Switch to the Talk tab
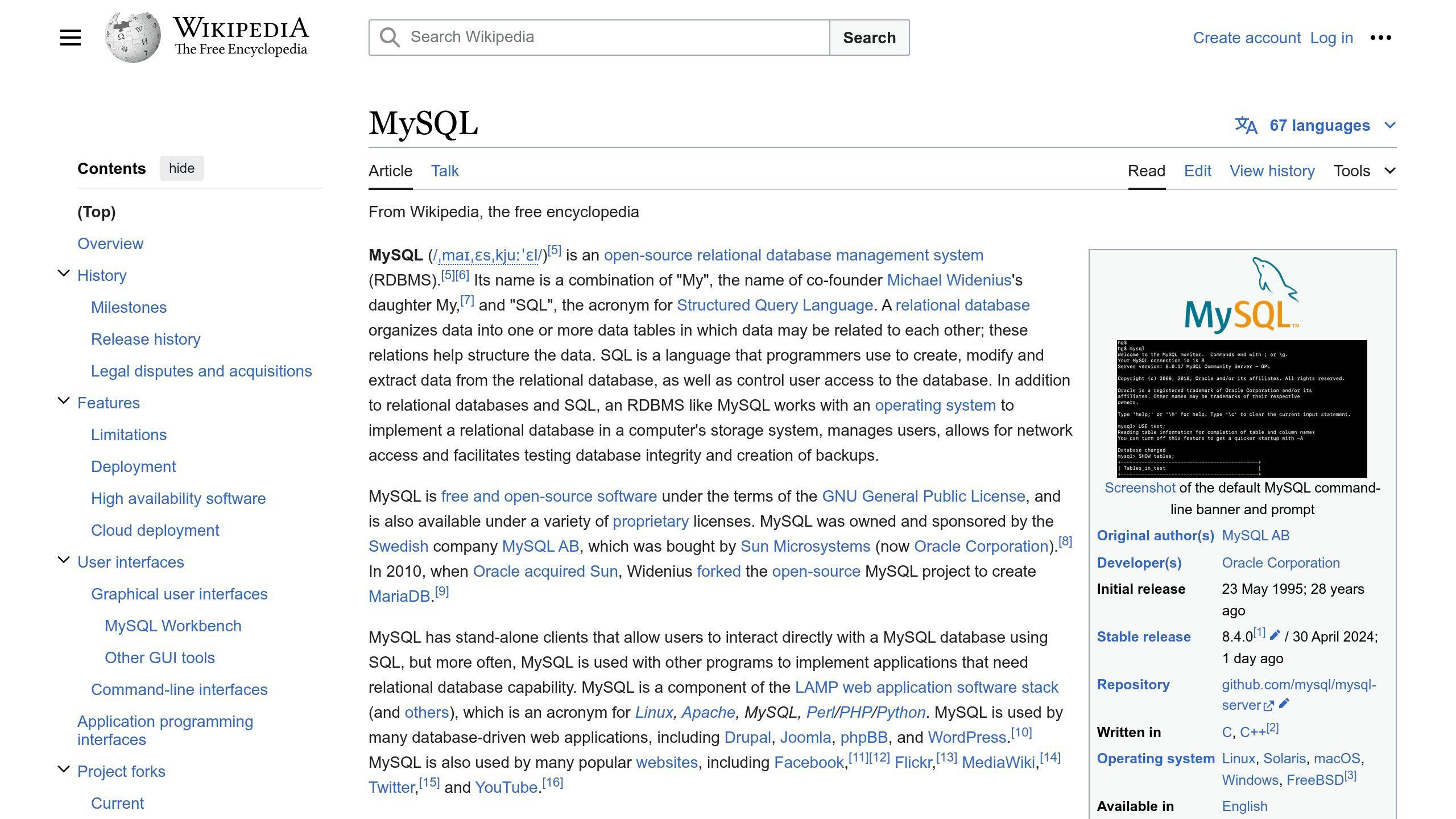Screen dimensions: 1456x819 click(445, 171)
